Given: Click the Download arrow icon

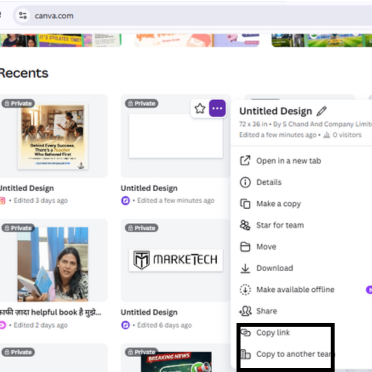Looking at the screenshot, I should [245, 268].
